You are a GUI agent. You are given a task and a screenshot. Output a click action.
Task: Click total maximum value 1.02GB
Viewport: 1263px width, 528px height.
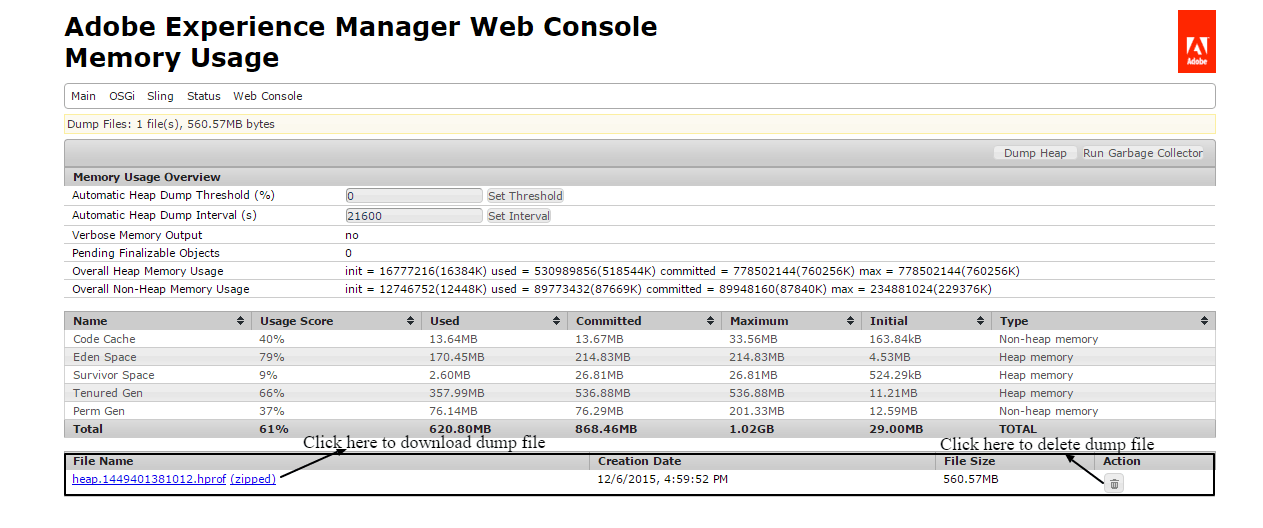753,429
